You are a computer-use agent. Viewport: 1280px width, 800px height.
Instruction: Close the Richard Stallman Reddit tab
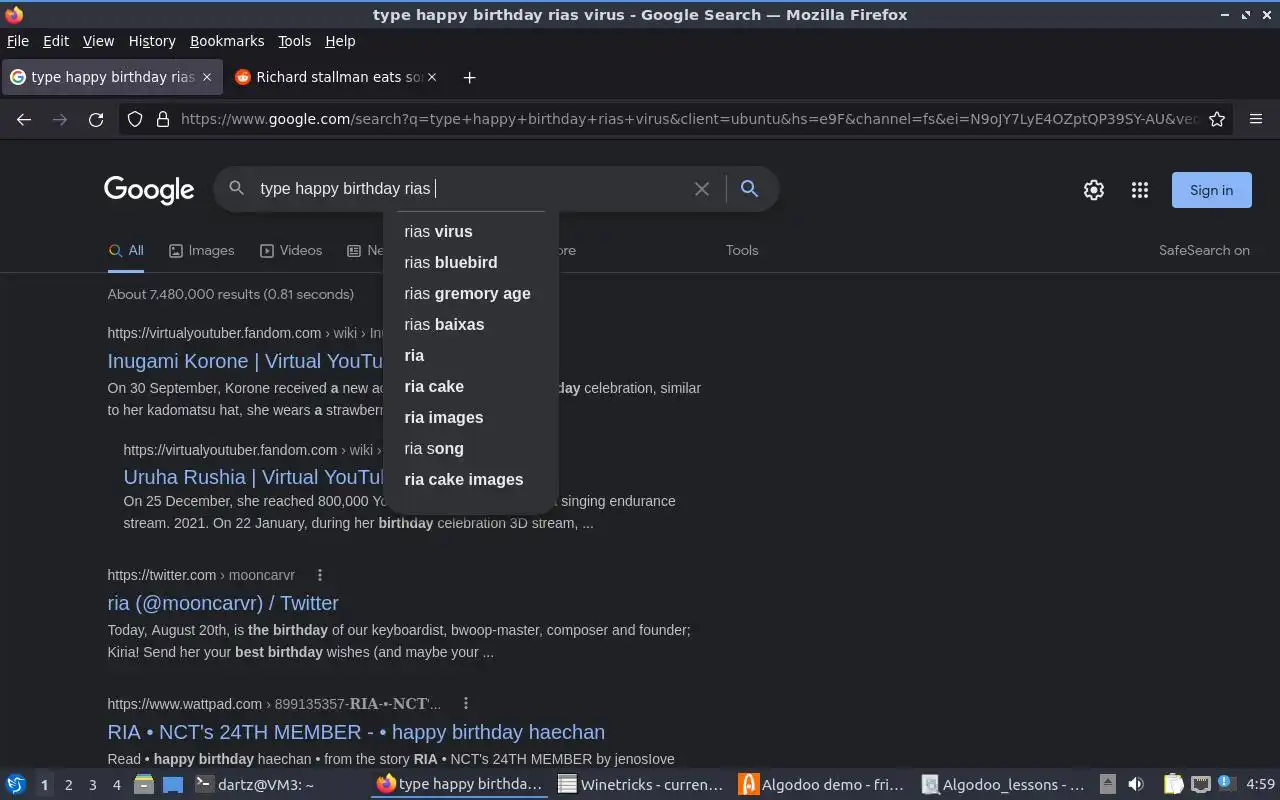[432, 77]
